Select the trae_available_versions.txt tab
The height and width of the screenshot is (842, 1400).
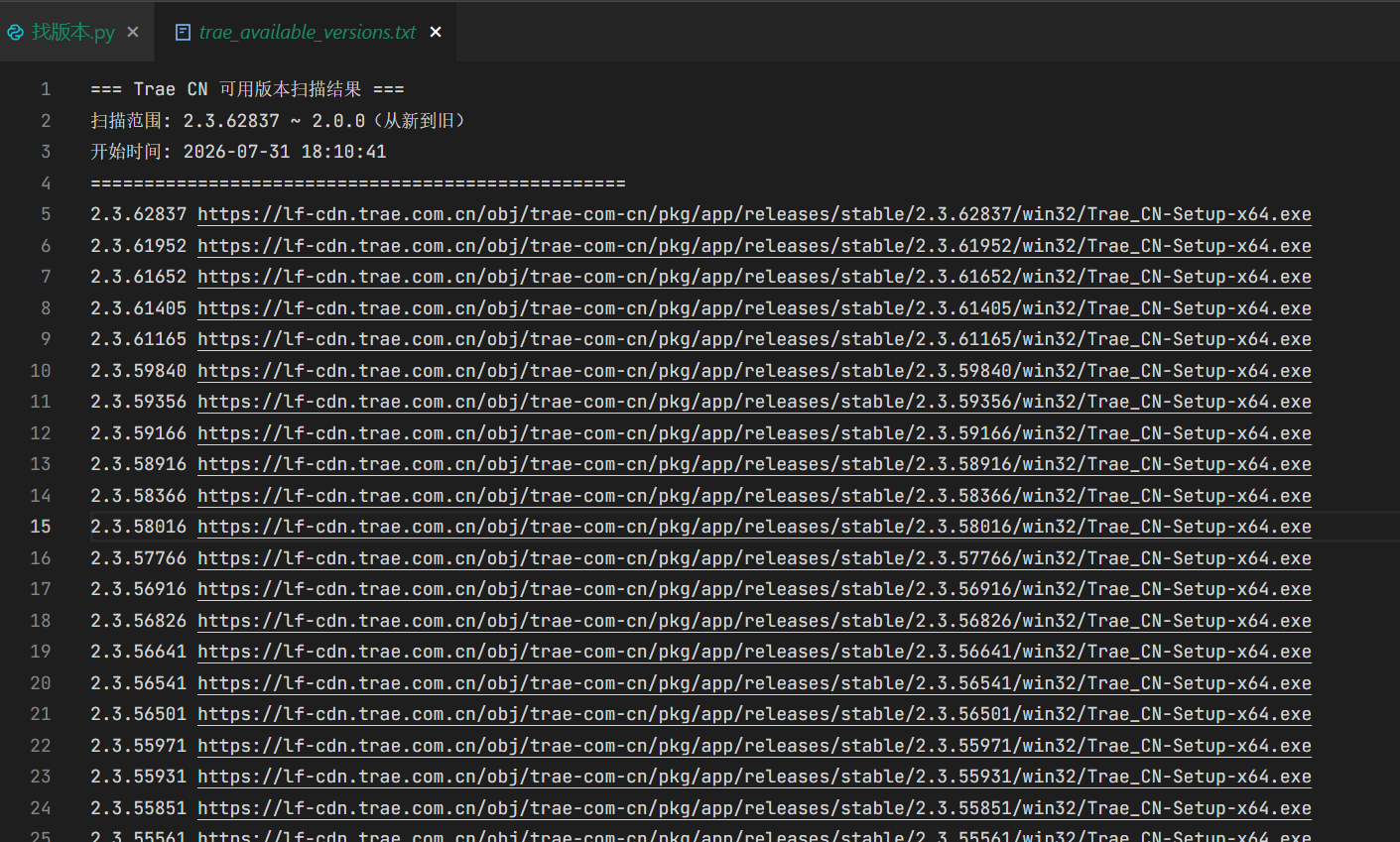point(307,32)
